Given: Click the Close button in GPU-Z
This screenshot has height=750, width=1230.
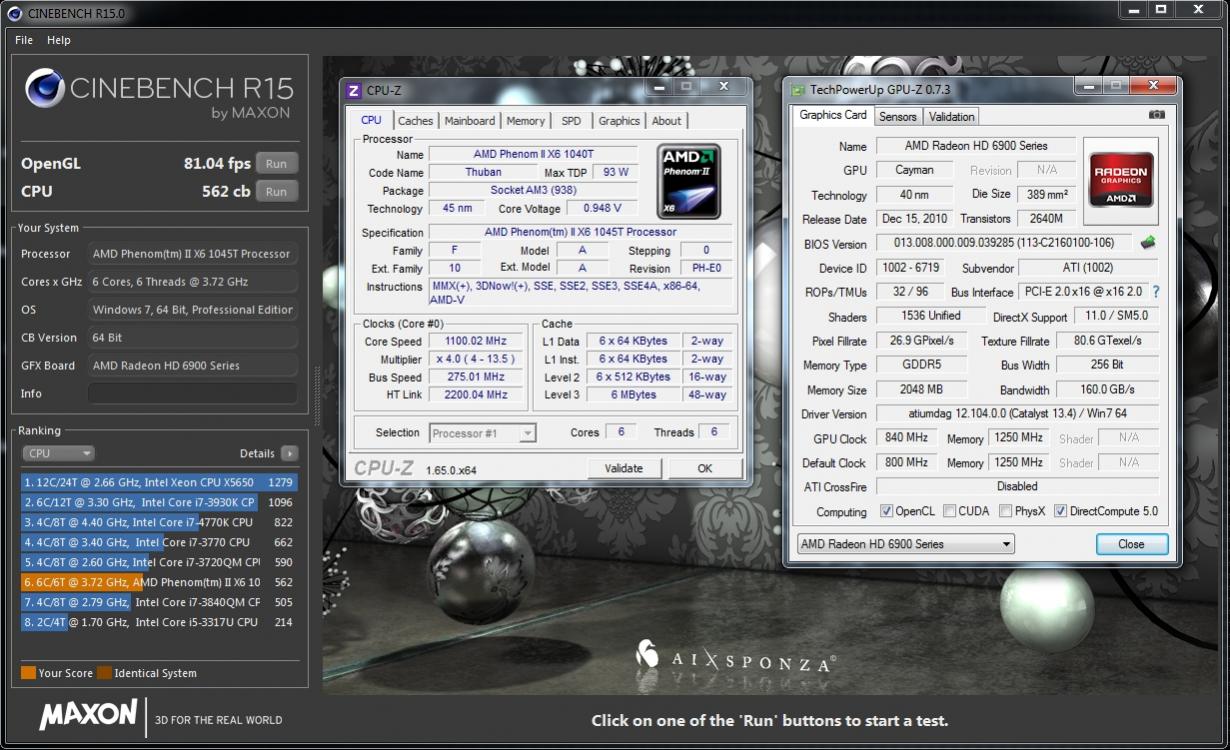Looking at the screenshot, I should pyautogui.click(x=1131, y=544).
